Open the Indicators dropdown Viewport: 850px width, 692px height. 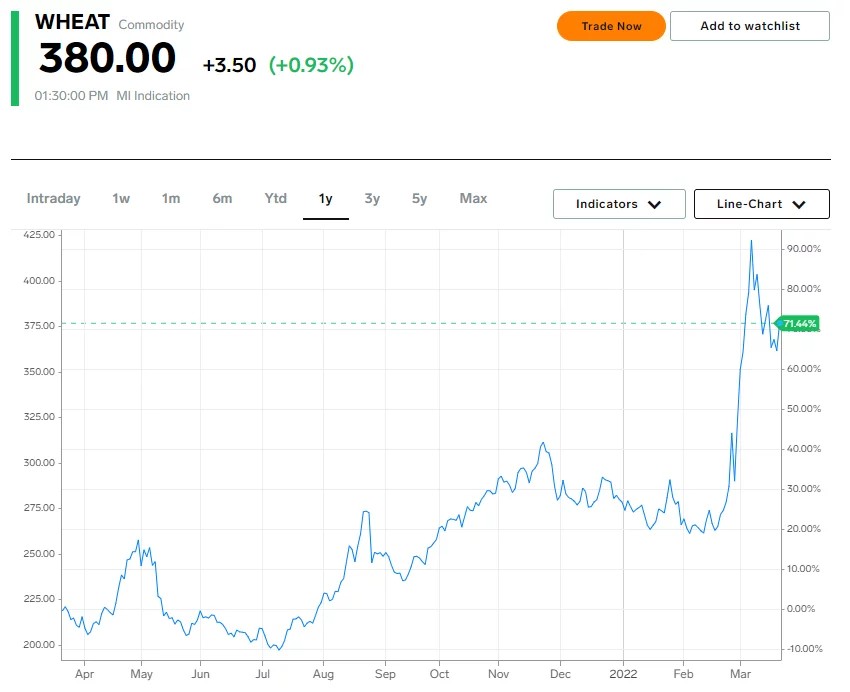click(619, 204)
